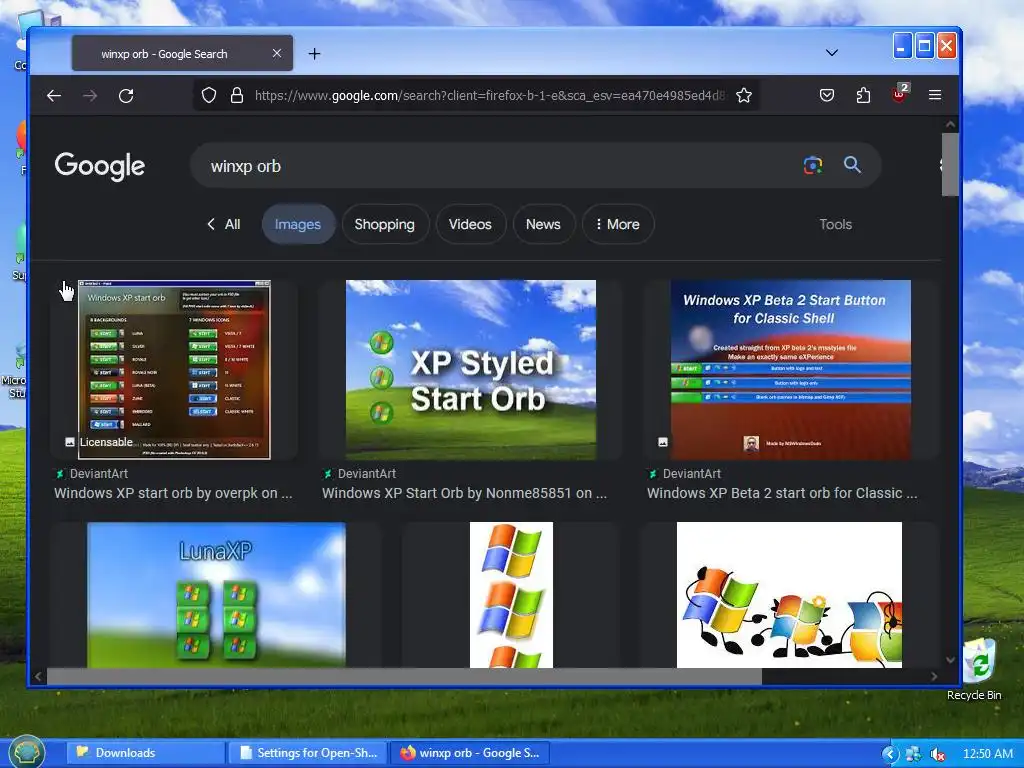Viewport: 1024px width, 768px height.
Task: Open the Firefox hamburger menu
Action: pos(935,95)
